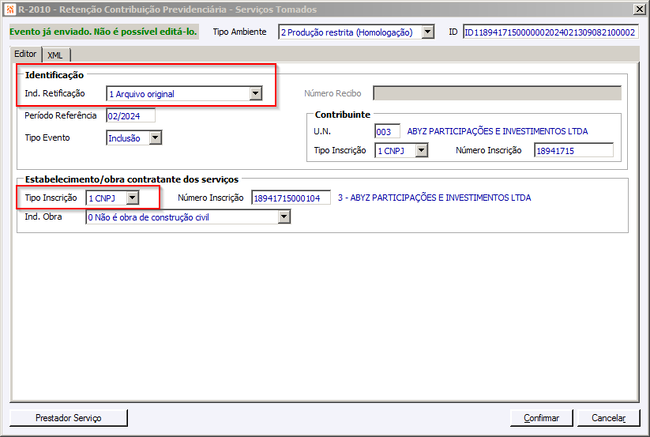
Task: Click contributor name beside U.N. field
Action: click(x=497, y=131)
